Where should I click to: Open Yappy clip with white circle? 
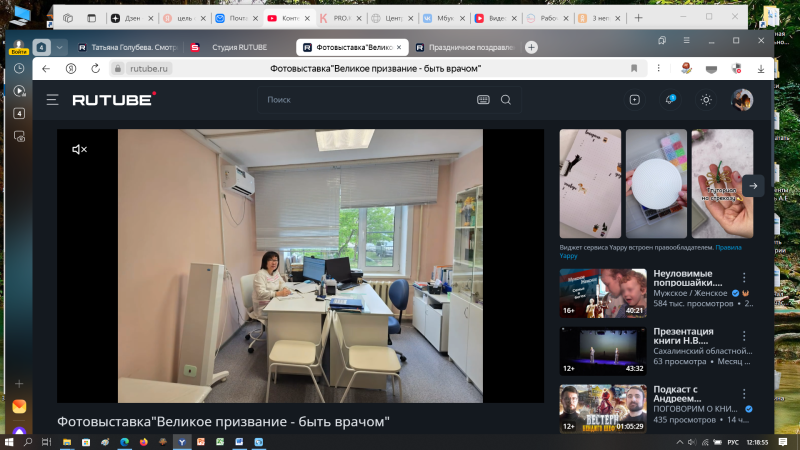pos(656,184)
